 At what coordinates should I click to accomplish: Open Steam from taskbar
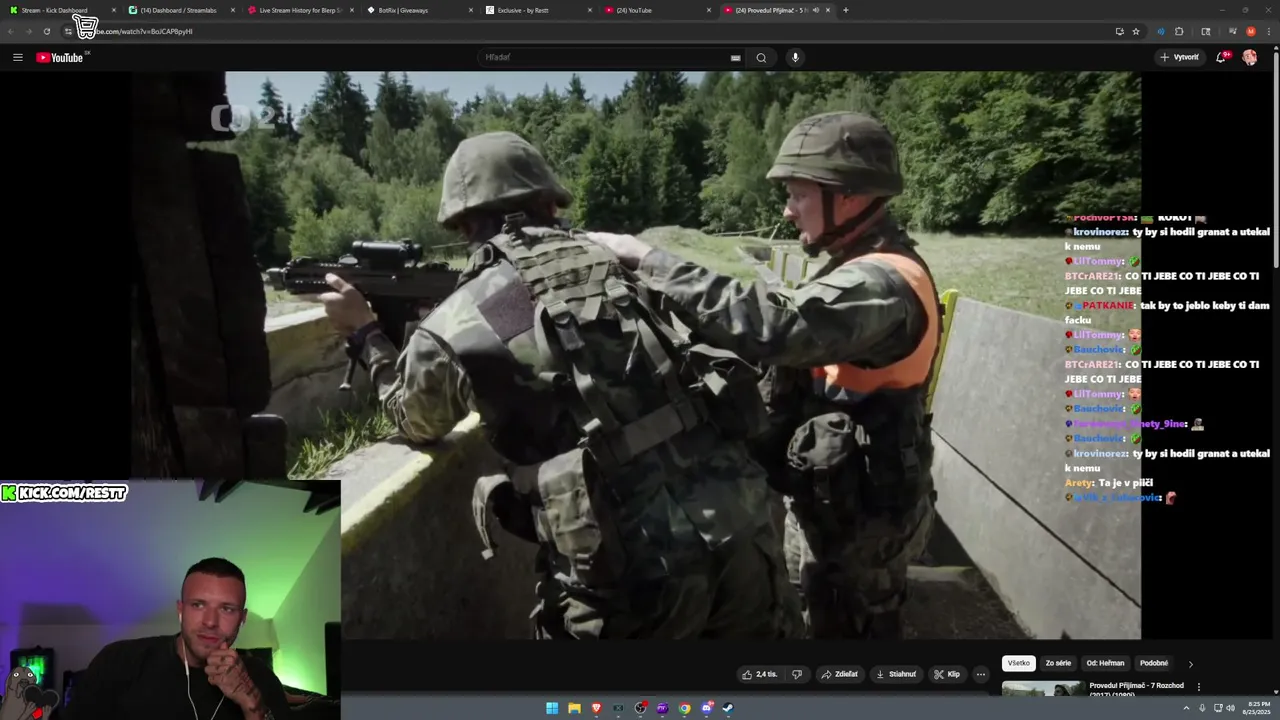pyautogui.click(x=728, y=708)
